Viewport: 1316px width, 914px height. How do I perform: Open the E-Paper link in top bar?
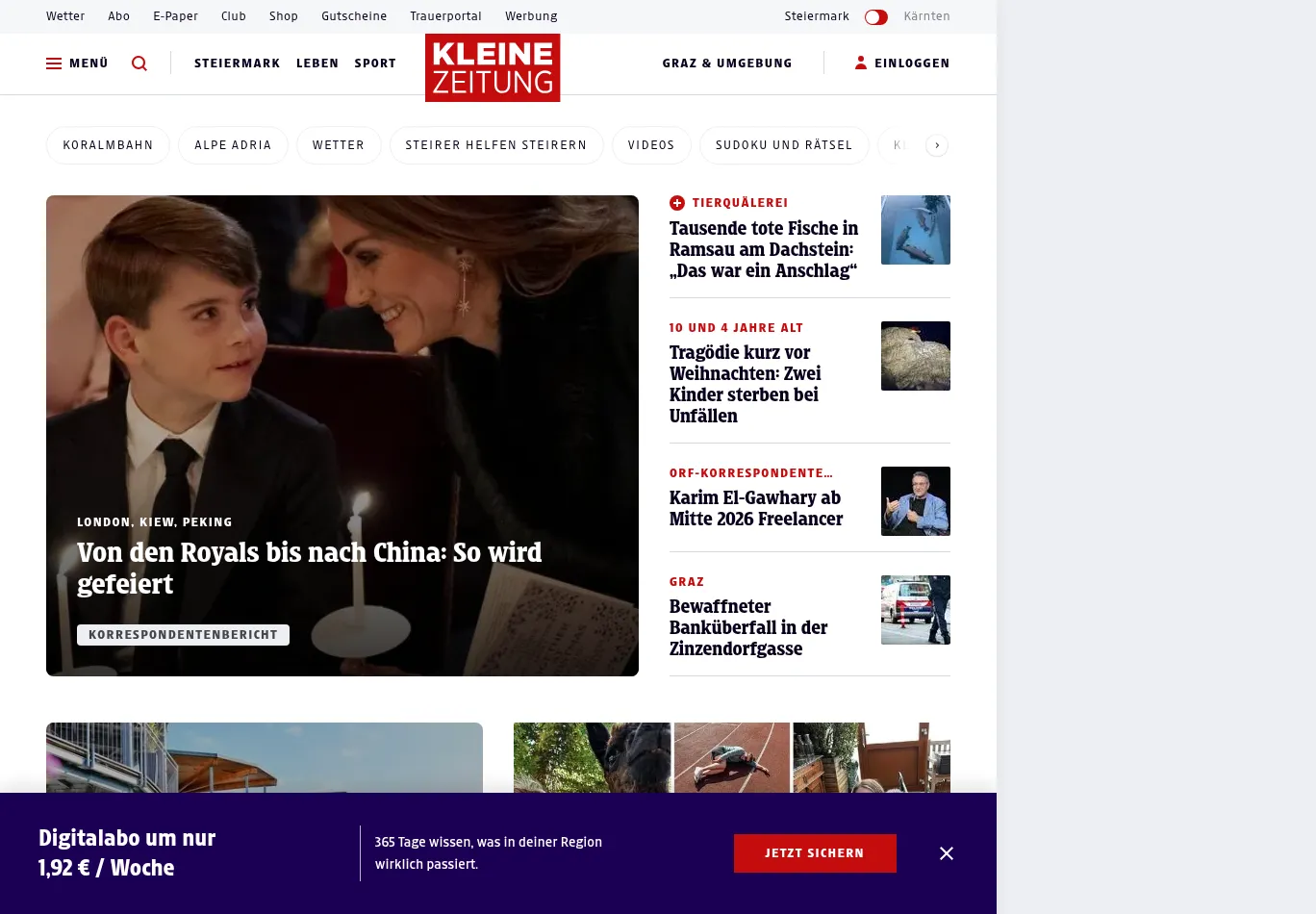(x=176, y=16)
